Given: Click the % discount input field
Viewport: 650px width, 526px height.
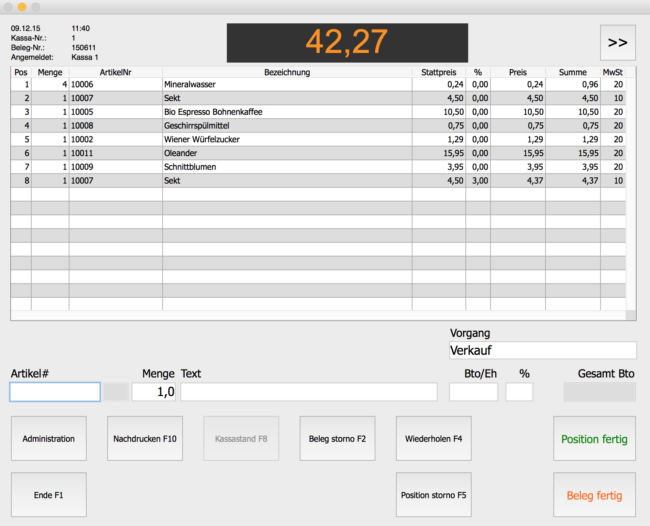Looking at the screenshot, I should (x=519, y=392).
